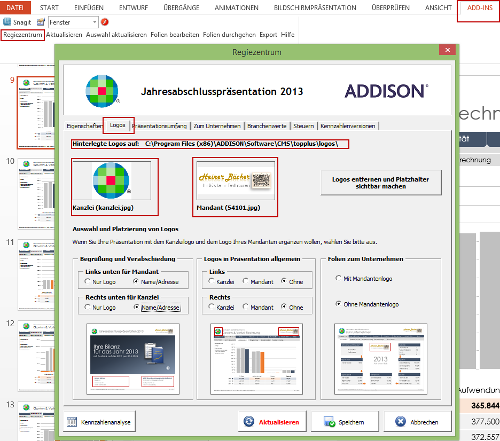
Task: Open the ÜBERPRÜFEN ribbon tab
Action: (x=390, y=7)
